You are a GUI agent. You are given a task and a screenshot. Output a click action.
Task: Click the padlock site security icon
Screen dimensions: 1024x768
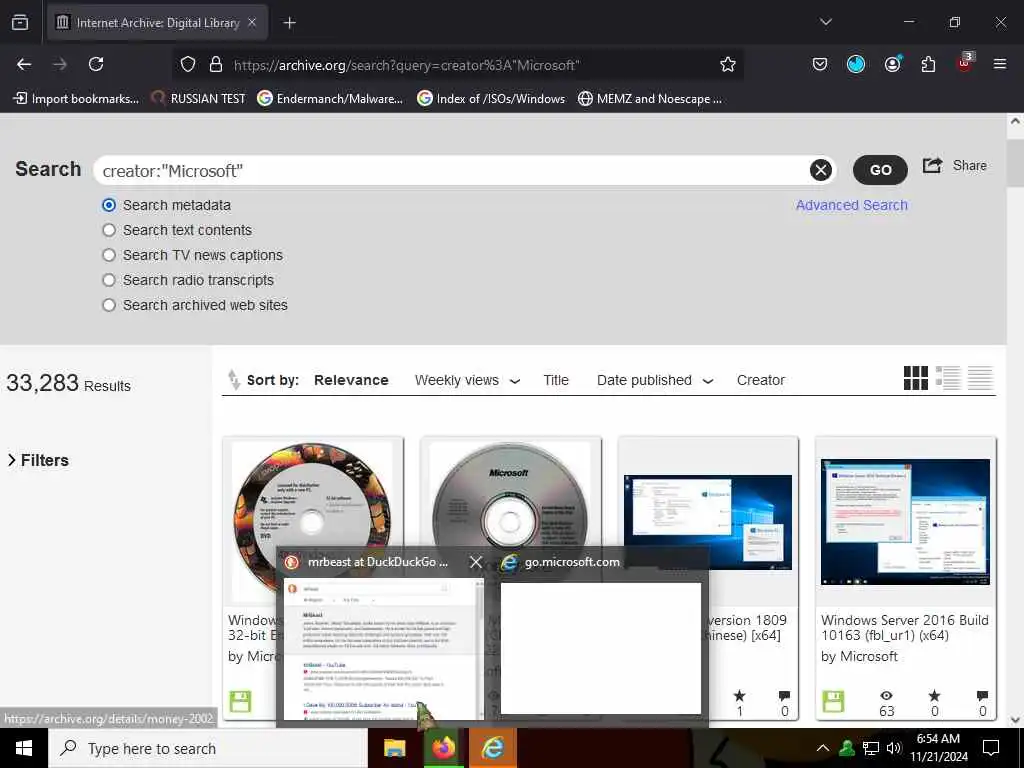pyautogui.click(x=216, y=65)
